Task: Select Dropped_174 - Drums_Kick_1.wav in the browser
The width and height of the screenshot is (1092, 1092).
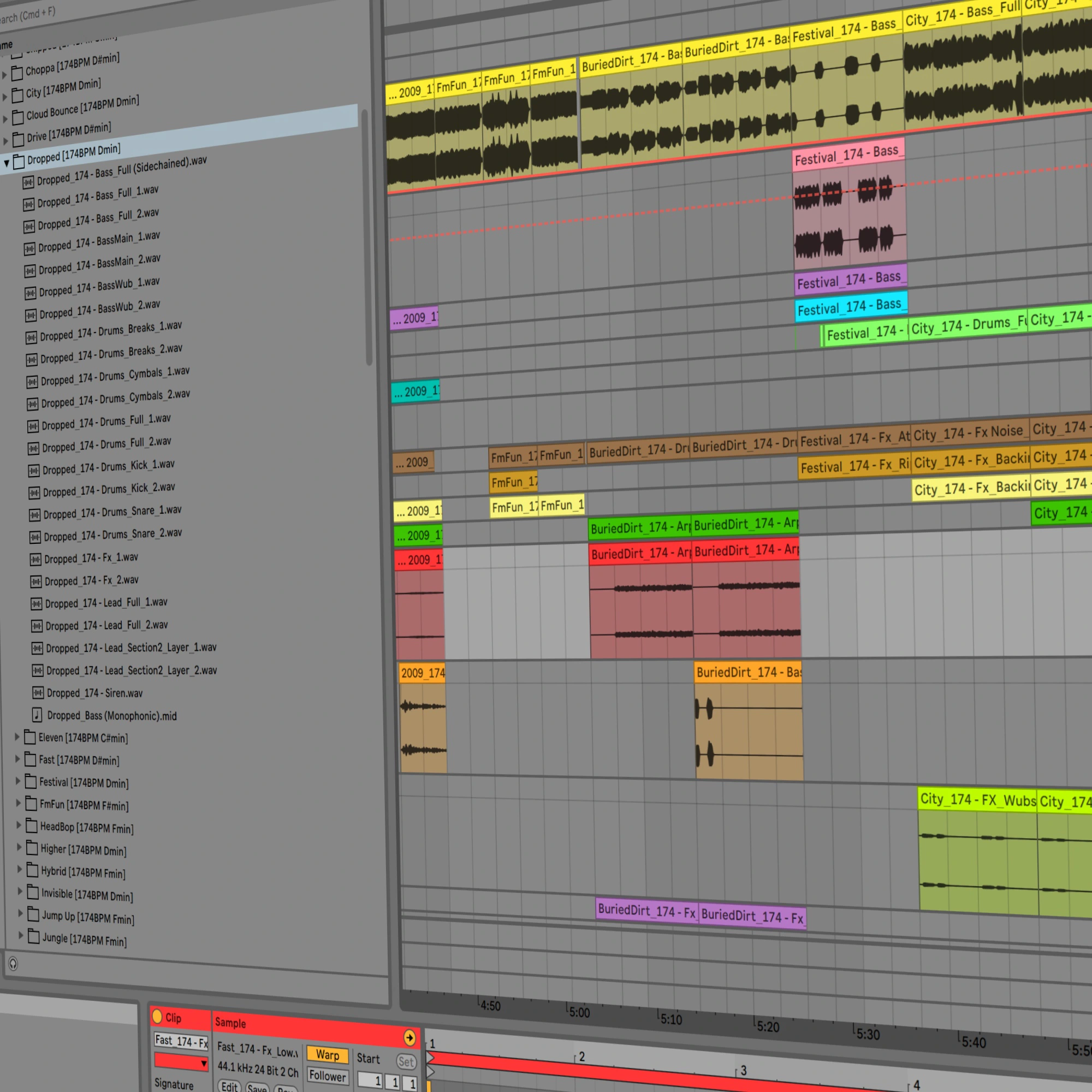Action: tap(108, 467)
